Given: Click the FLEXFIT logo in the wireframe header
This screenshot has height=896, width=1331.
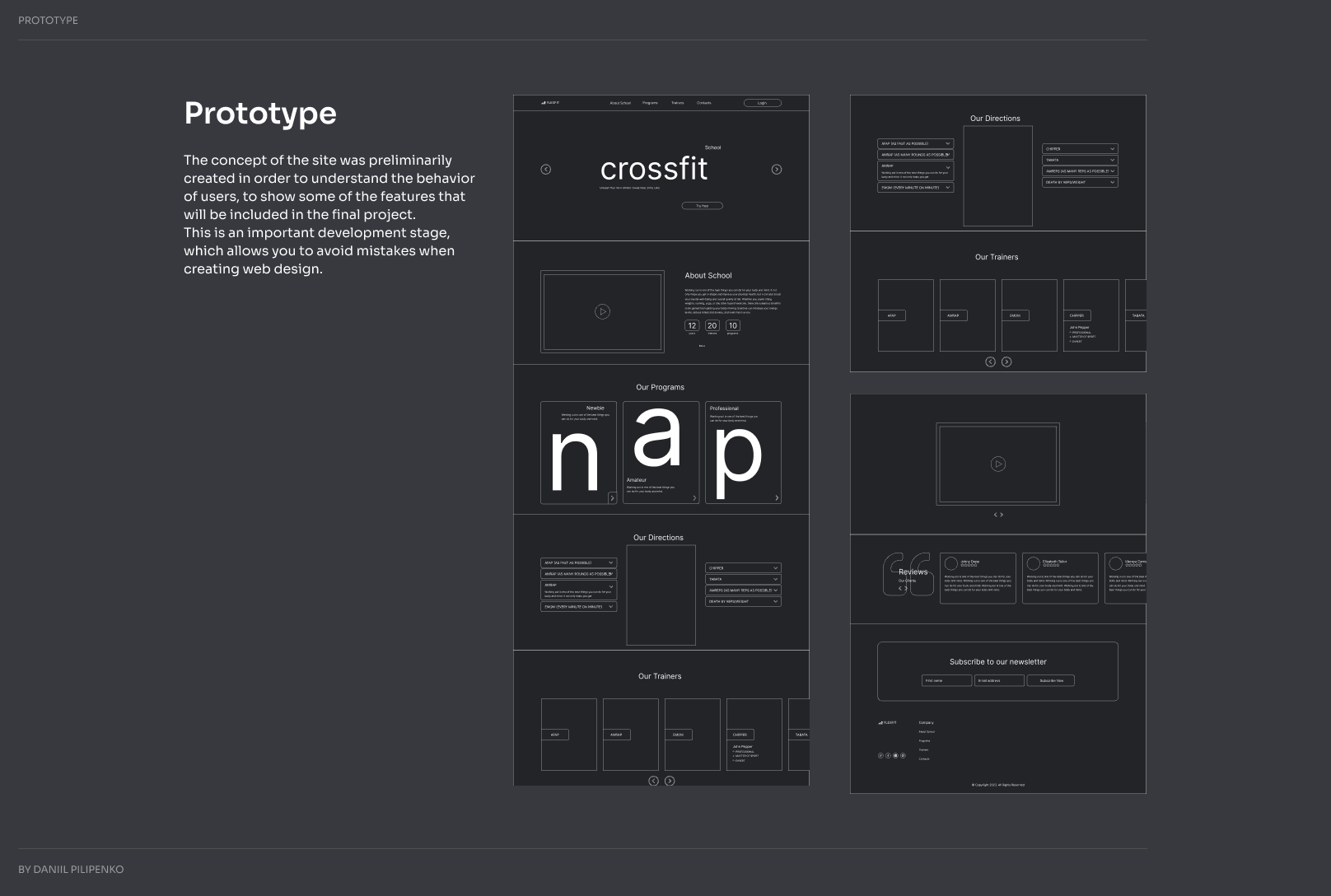Looking at the screenshot, I should pyautogui.click(x=550, y=103).
